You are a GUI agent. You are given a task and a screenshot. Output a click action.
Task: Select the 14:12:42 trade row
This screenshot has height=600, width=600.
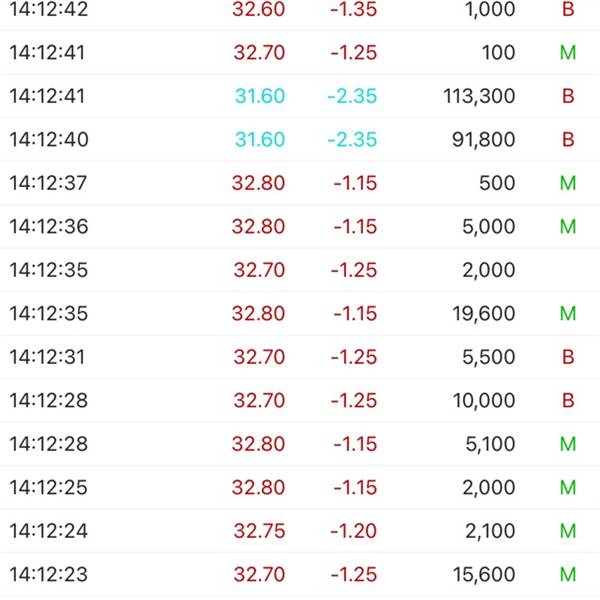300,10
